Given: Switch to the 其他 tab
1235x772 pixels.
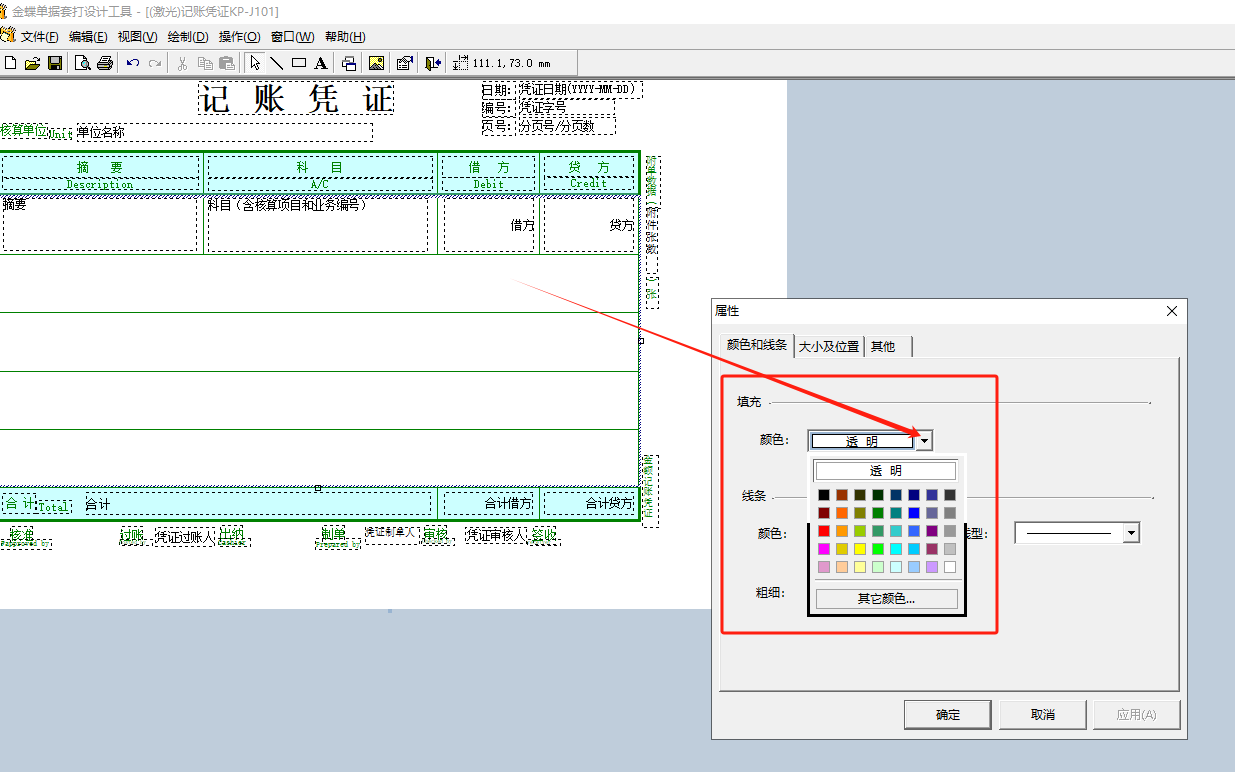Looking at the screenshot, I should click(x=883, y=346).
